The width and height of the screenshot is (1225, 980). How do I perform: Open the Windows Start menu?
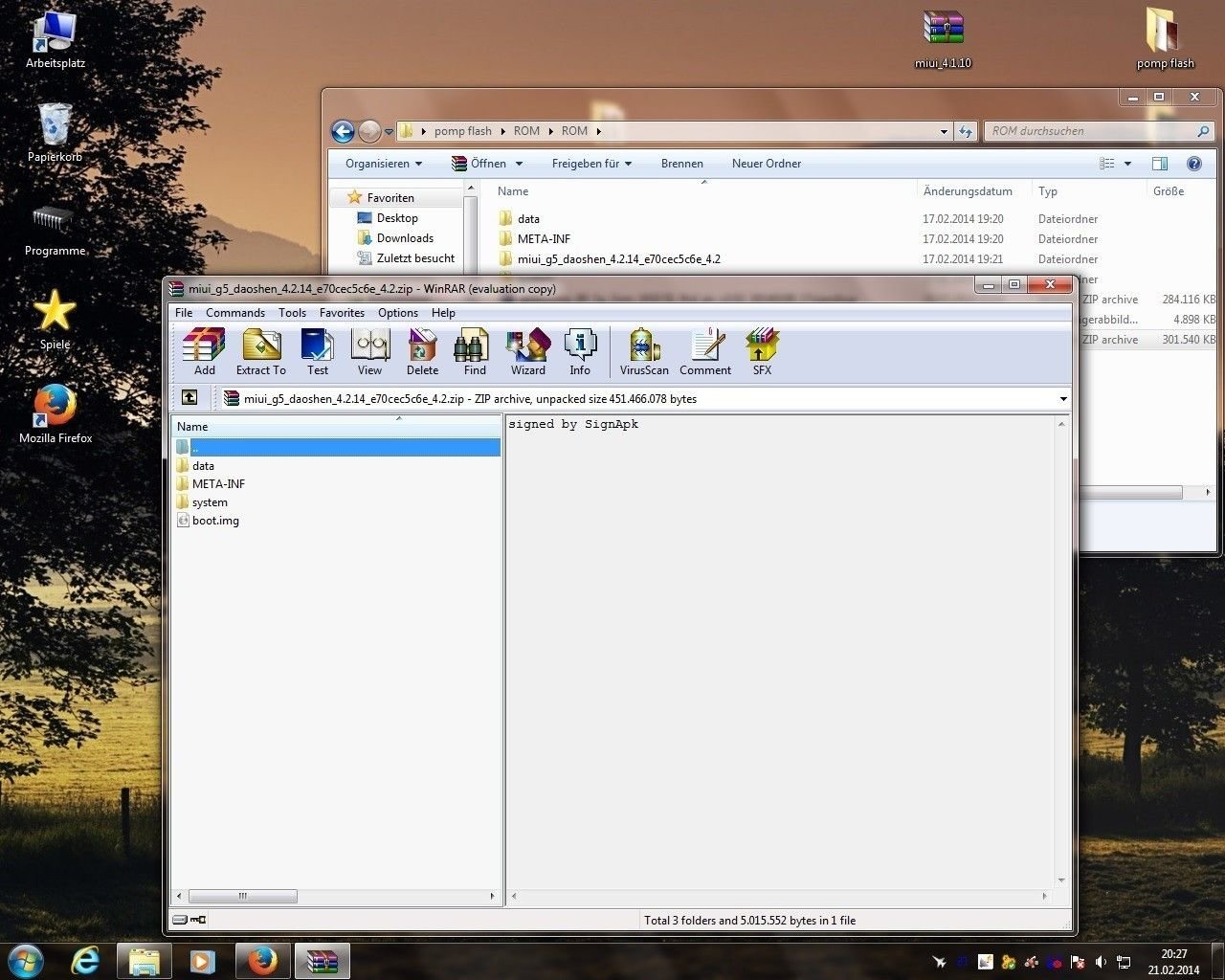click(x=25, y=961)
